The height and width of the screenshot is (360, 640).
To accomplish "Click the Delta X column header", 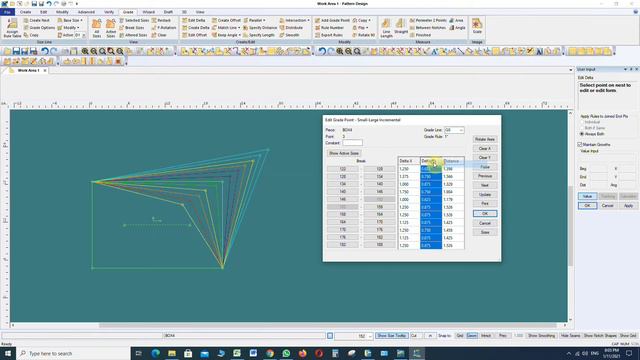I will pos(409,161).
